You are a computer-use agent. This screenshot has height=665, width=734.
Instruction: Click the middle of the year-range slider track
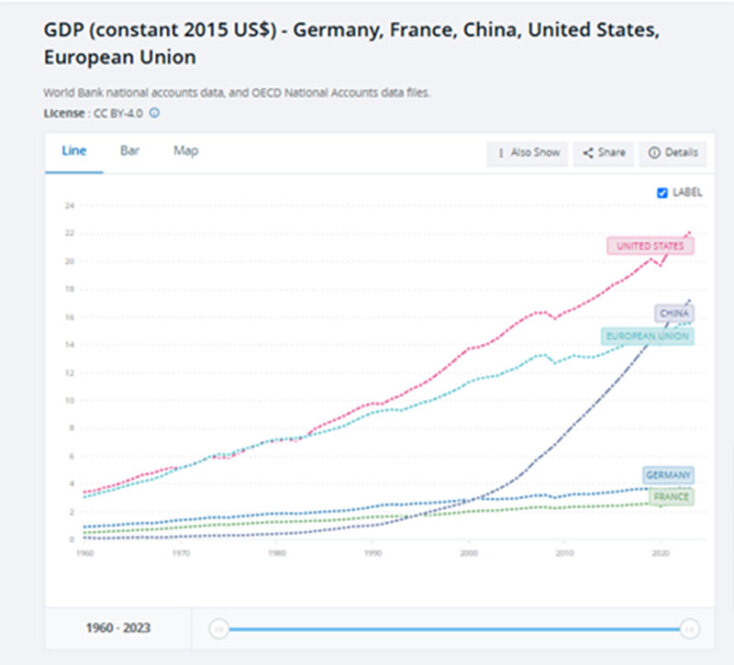tap(453, 628)
